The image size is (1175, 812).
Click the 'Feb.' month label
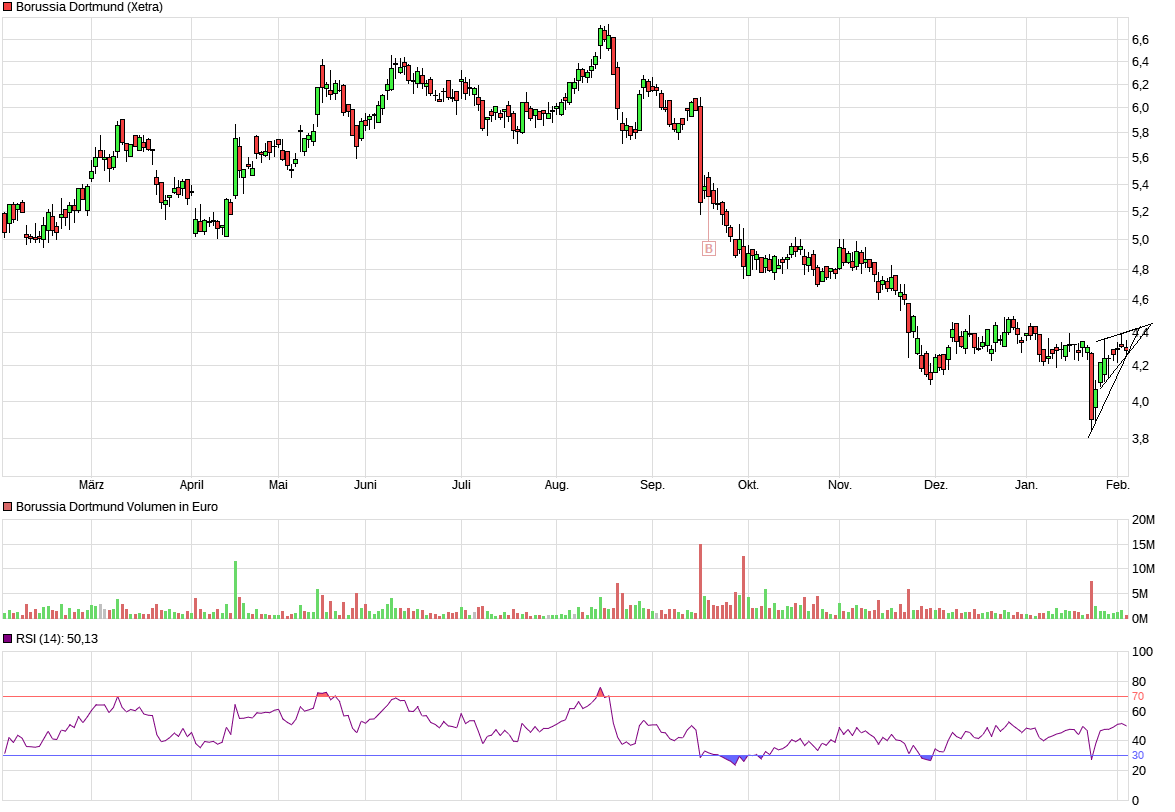click(x=1118, y=485)
